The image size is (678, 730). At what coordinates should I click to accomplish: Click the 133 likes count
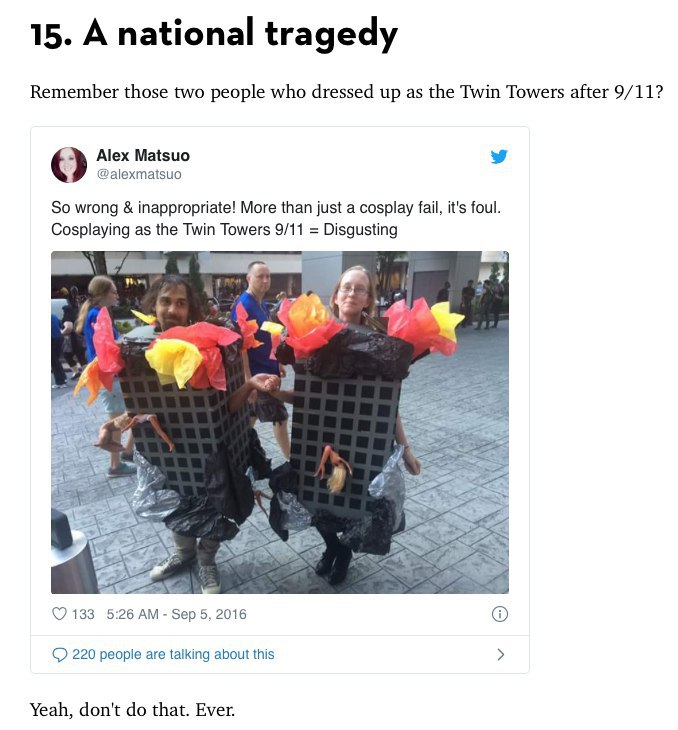tap(83, 614)
